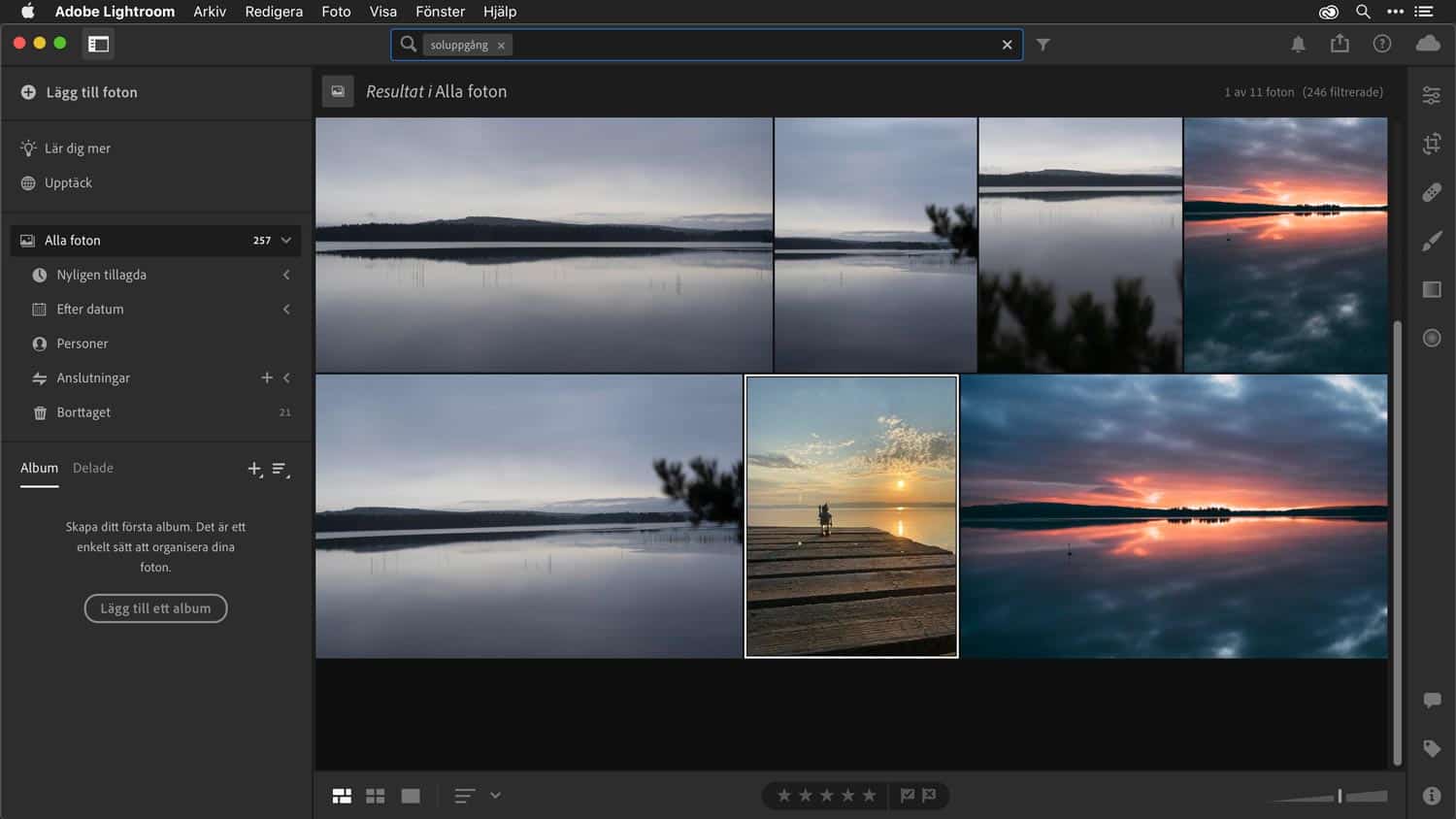
Task: Switch to the Delade tab
Action: point(92,468)
